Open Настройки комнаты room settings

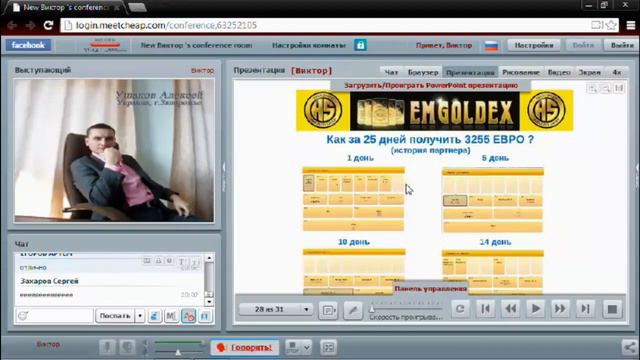(x=309, y=45)
